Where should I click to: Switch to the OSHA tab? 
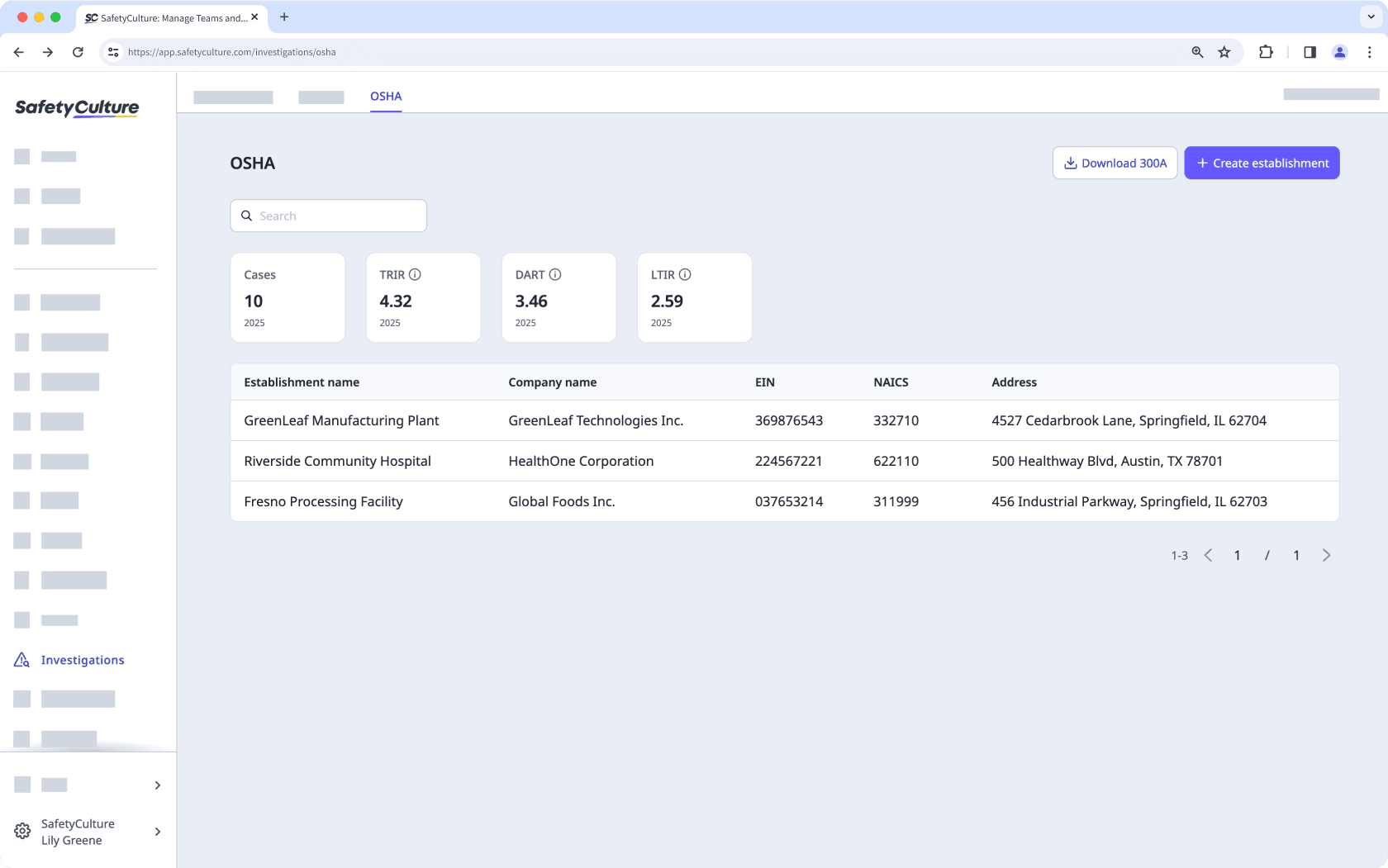coord(386,96)
